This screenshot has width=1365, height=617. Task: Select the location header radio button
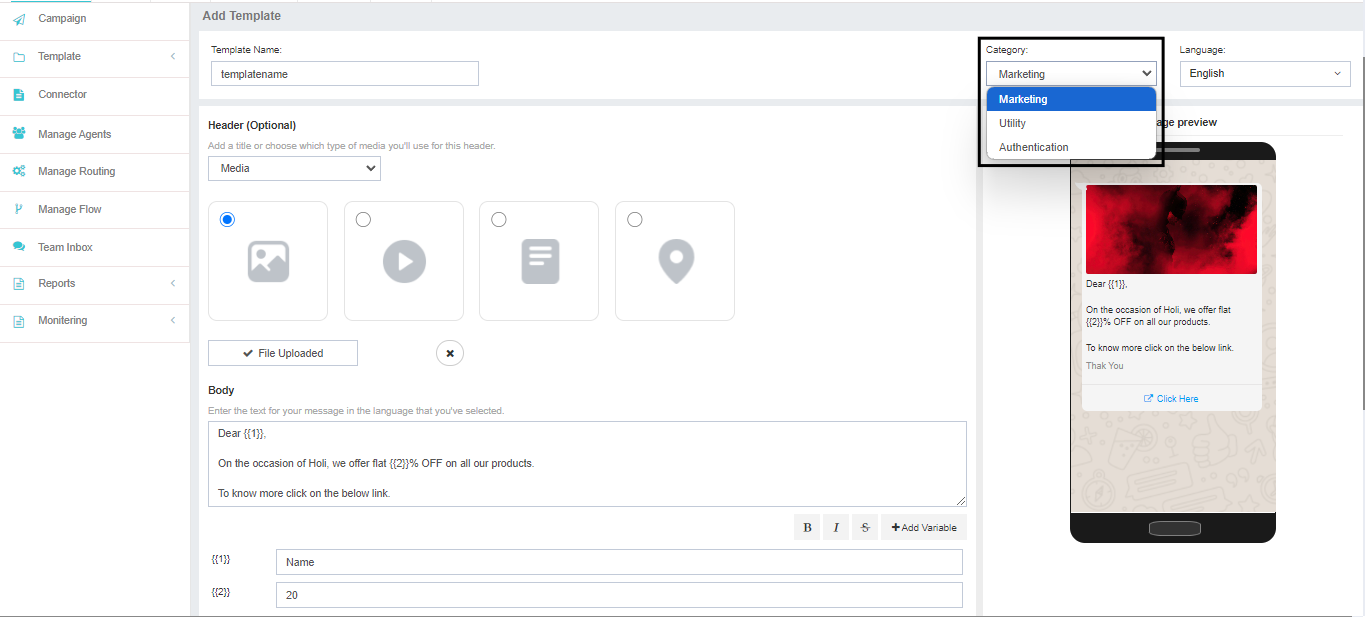tap(634, 220)
